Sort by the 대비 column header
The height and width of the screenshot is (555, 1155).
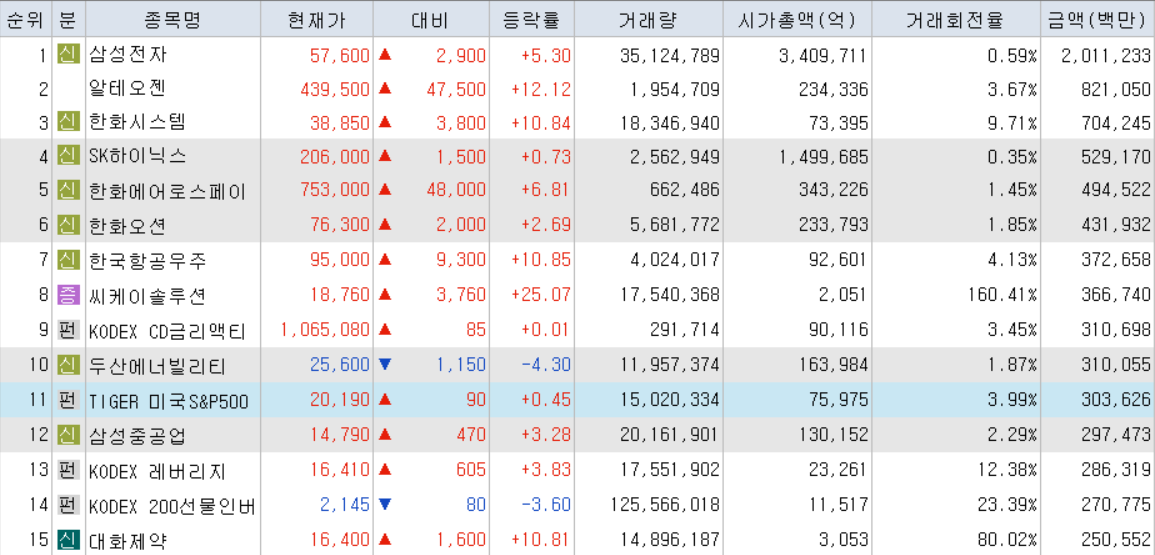429,20
